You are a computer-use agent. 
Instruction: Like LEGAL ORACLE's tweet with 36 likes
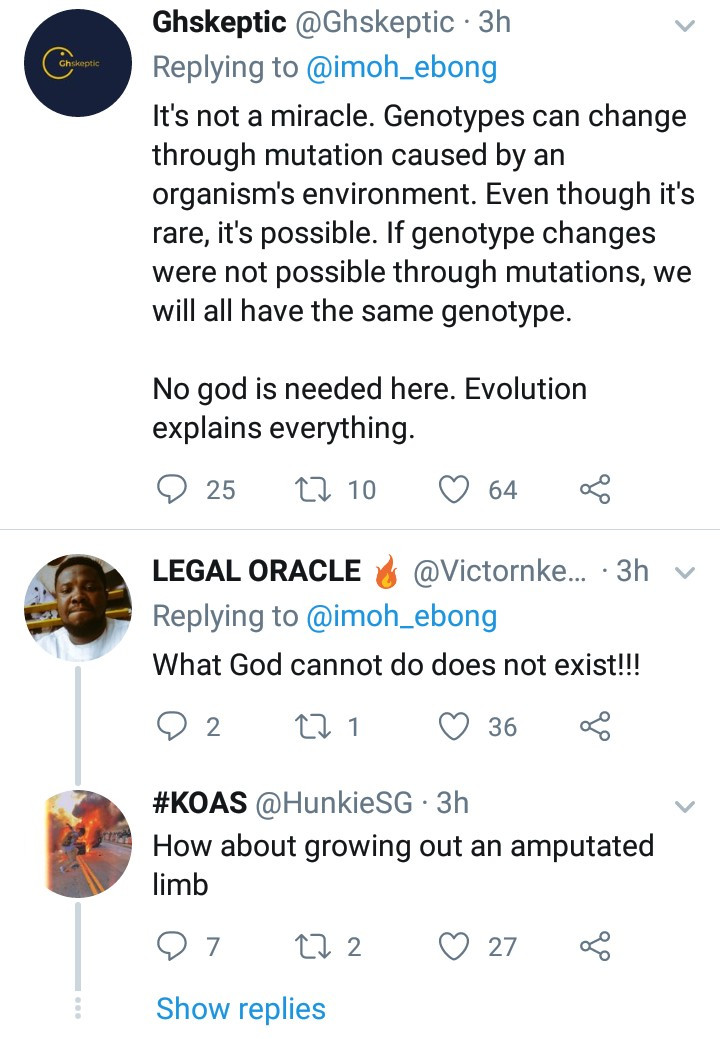point(455,726)
